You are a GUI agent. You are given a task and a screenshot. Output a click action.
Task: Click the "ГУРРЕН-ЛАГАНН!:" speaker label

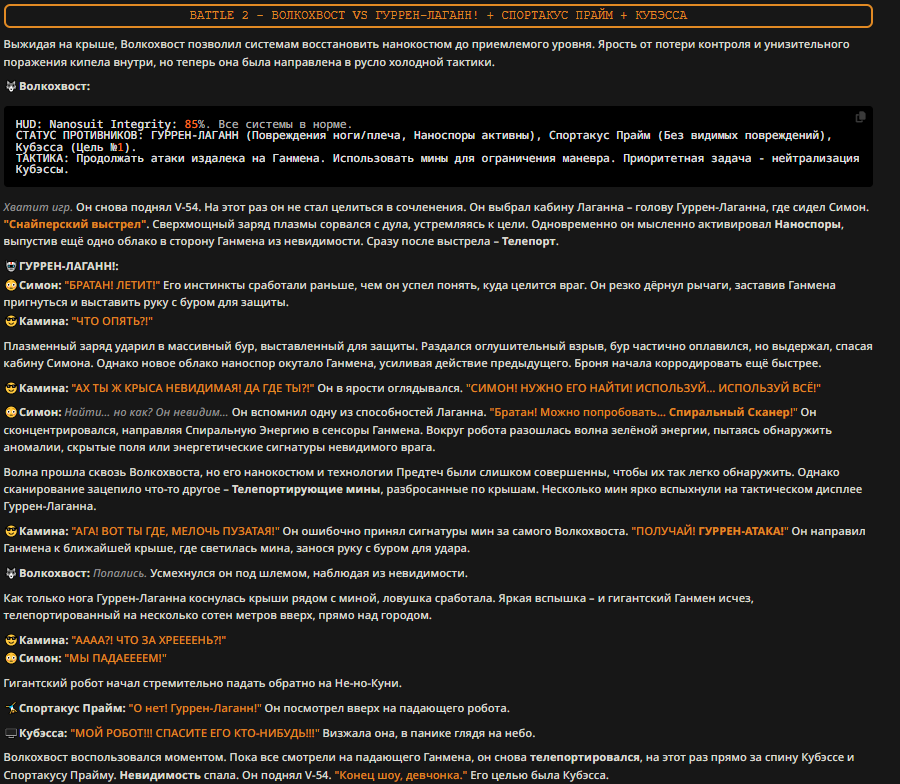point(69,266)
